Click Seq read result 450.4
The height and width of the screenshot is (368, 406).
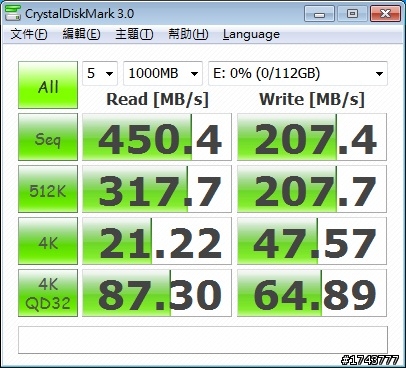(157, 137)
